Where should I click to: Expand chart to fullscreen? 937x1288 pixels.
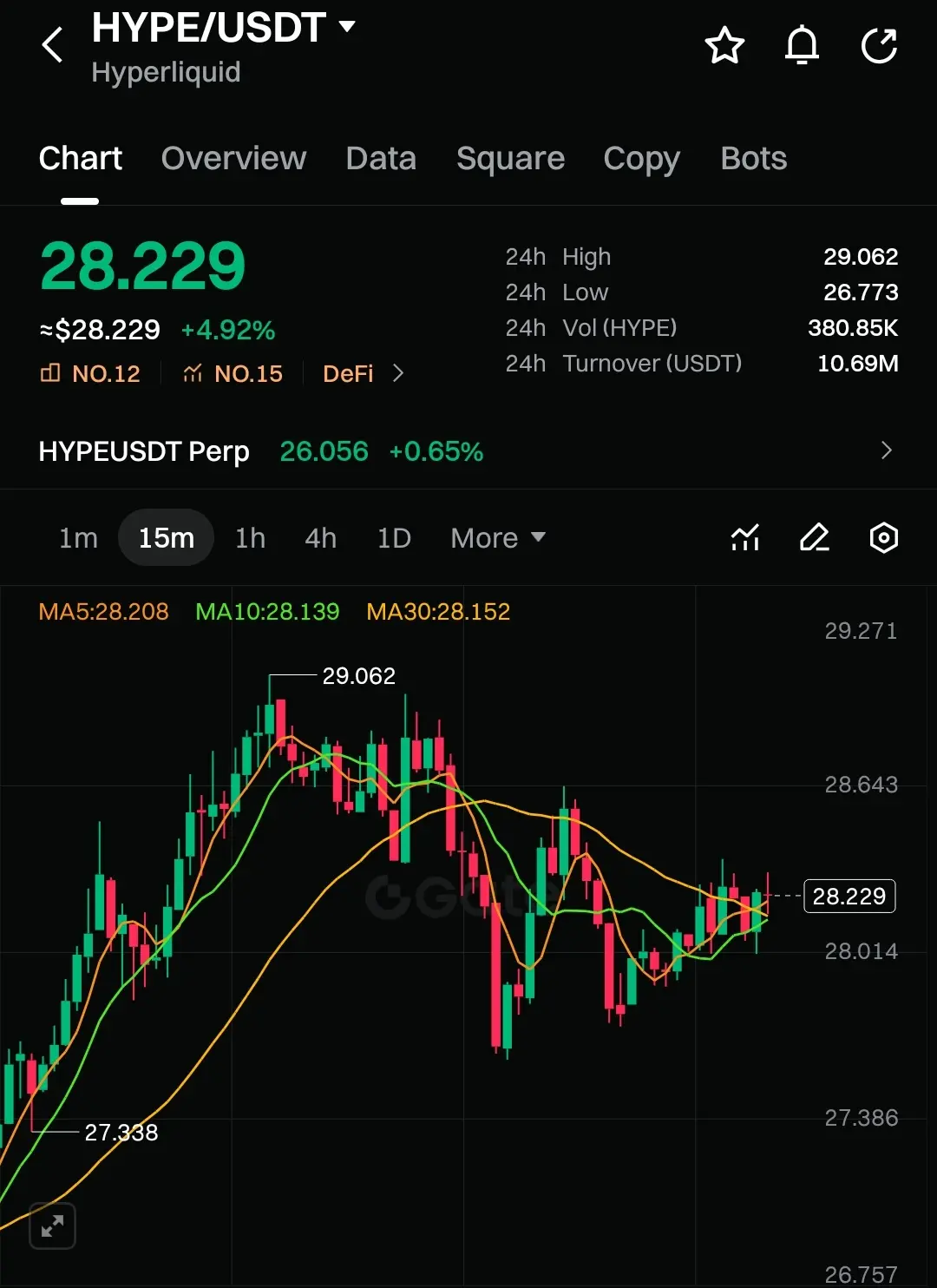coord(53,1226)
